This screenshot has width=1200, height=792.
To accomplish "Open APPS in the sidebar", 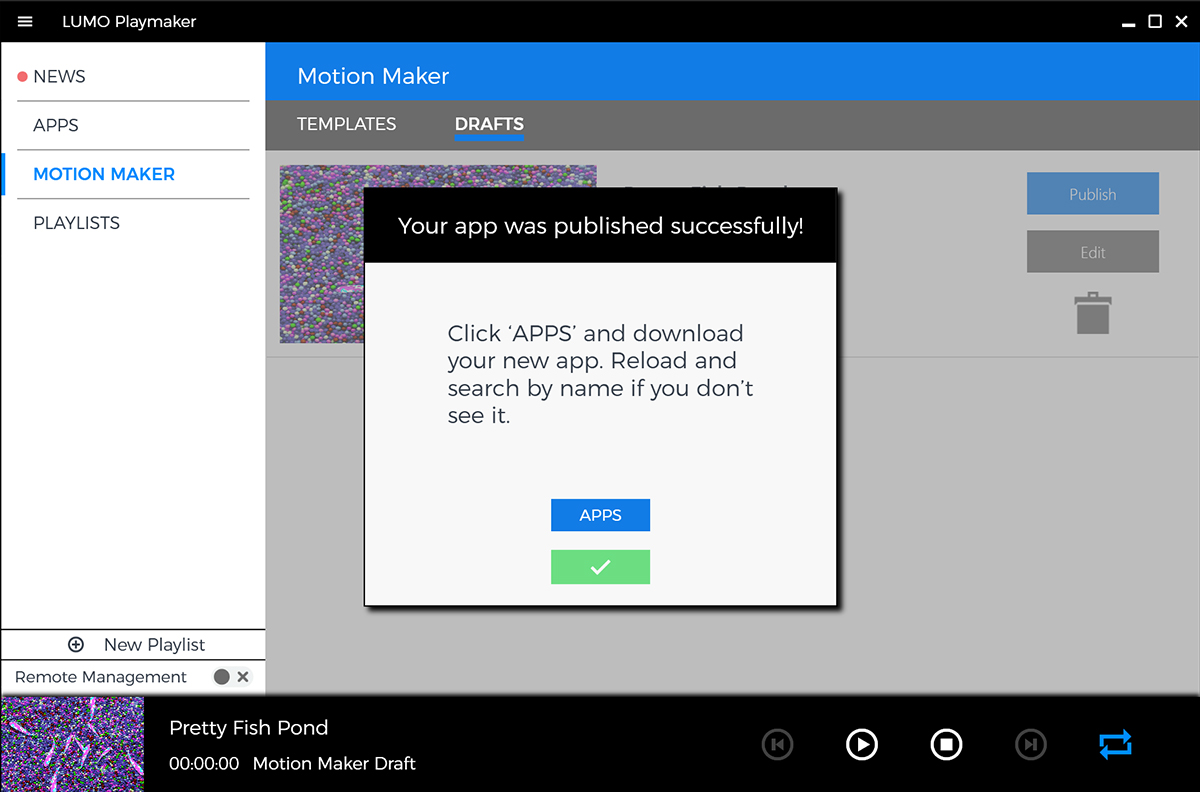I will (56, 125).
